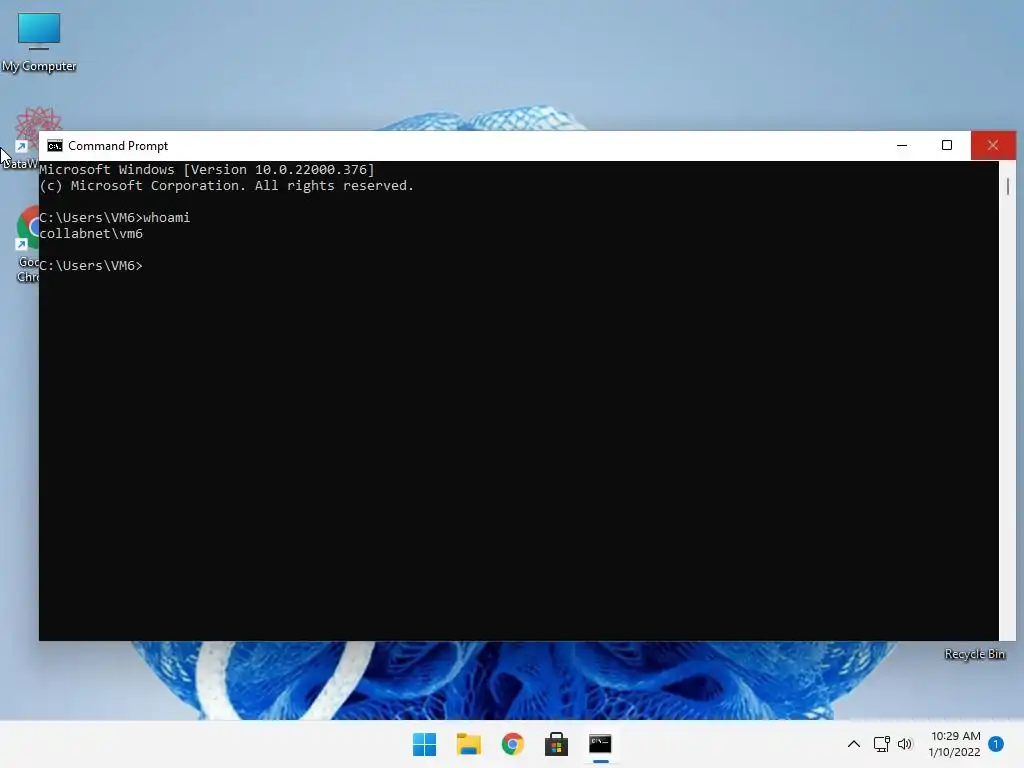Maximize the Command Prompt window
The image size is (1024, 768).
point(947,145)
